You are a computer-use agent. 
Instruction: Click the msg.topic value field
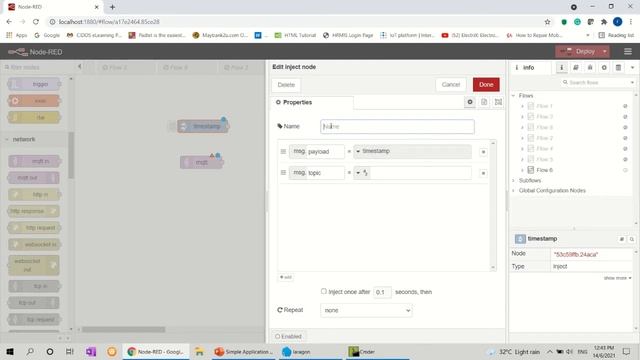[x=420, y=173]
